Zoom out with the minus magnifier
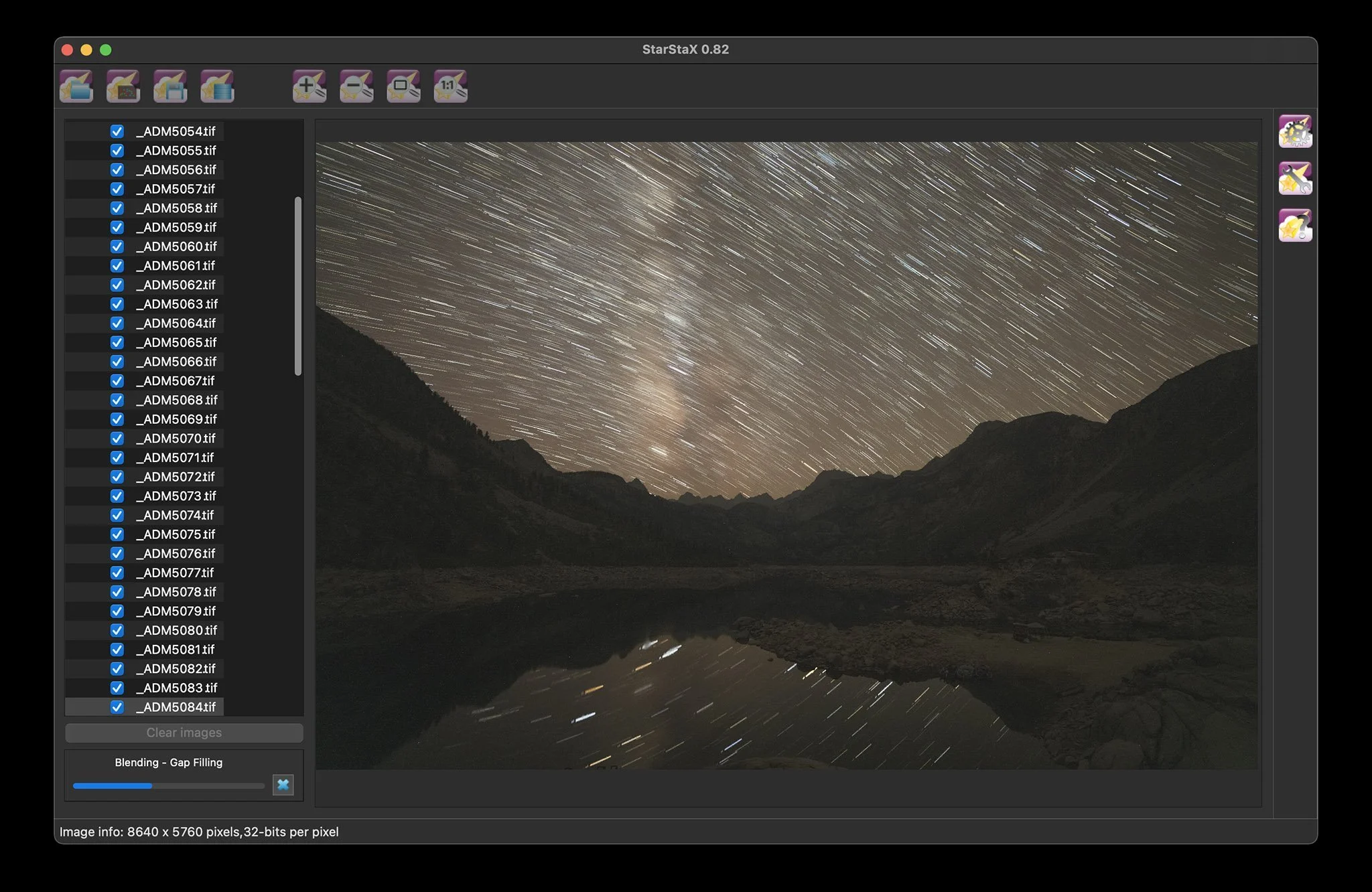Screen dimensions: 1372x892 point(356,86)
